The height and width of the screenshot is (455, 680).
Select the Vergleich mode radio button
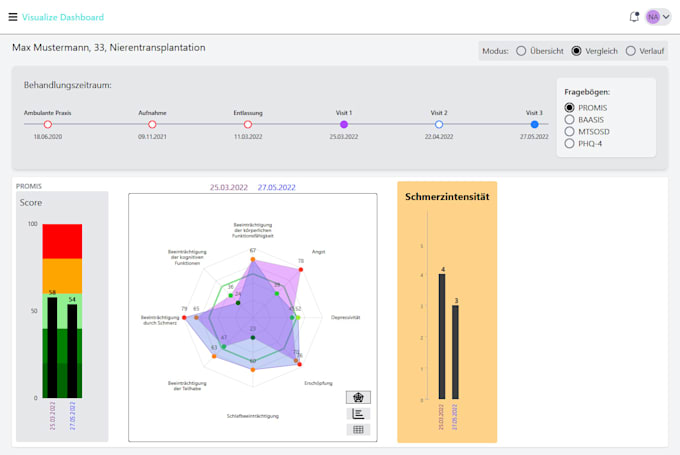pyautogui.click(x=576, y=51)
